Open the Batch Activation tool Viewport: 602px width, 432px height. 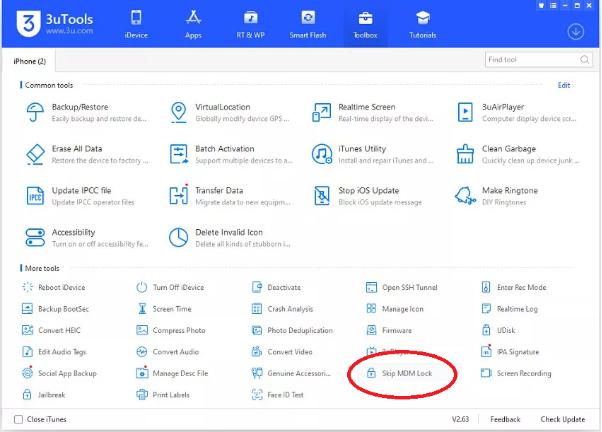[230, 154]
